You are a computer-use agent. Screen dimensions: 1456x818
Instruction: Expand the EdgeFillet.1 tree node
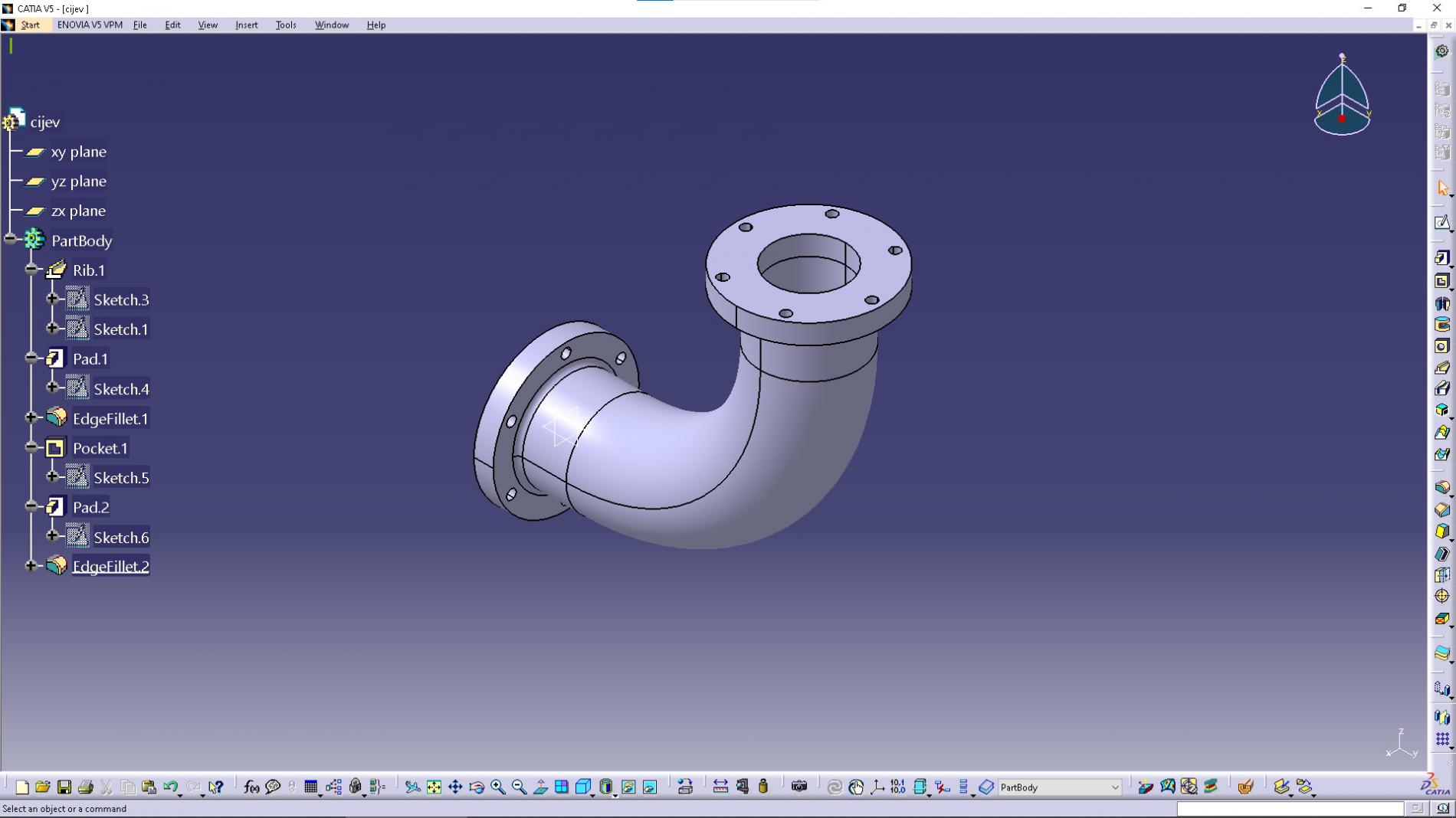[x=31, y=417]
